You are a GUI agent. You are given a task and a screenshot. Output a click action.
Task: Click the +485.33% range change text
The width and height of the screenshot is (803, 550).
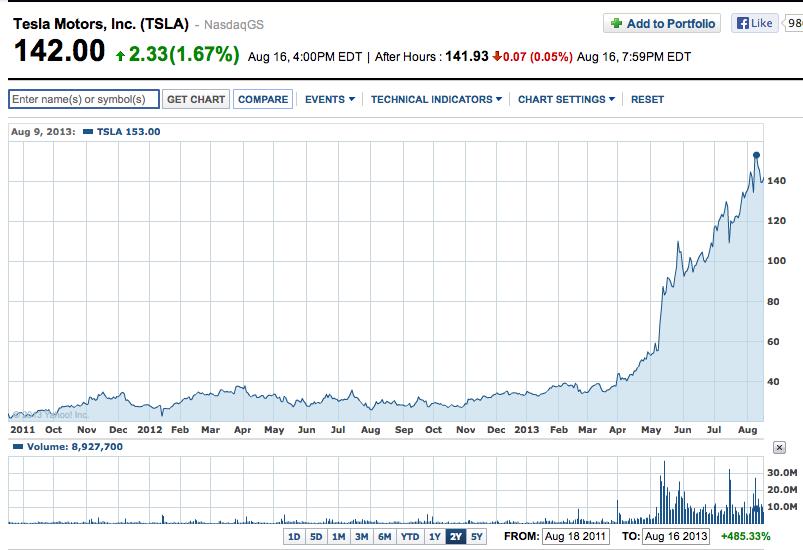745,536
